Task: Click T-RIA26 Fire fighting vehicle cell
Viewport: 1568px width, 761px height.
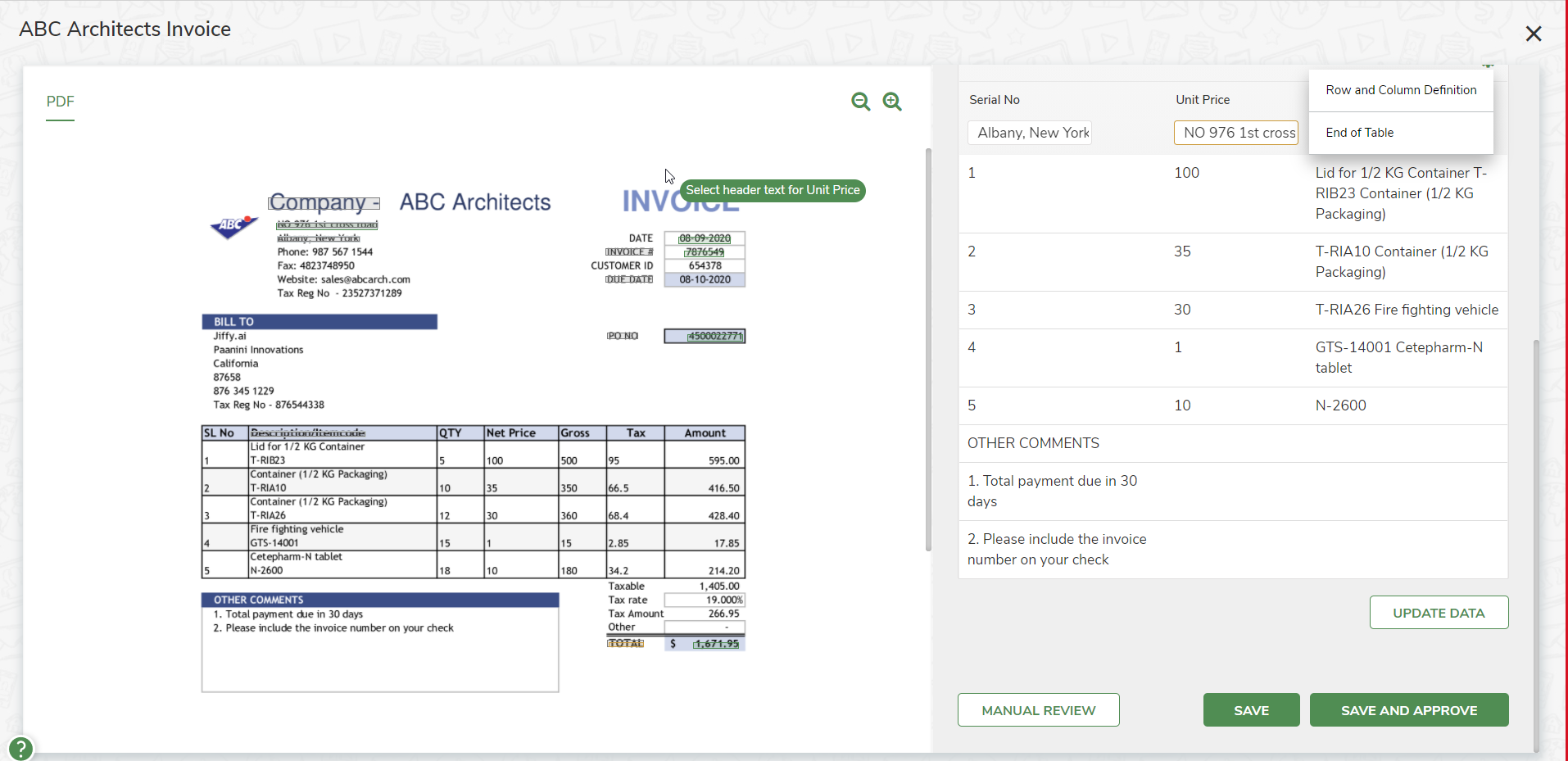Action: tap(1407, 310)
